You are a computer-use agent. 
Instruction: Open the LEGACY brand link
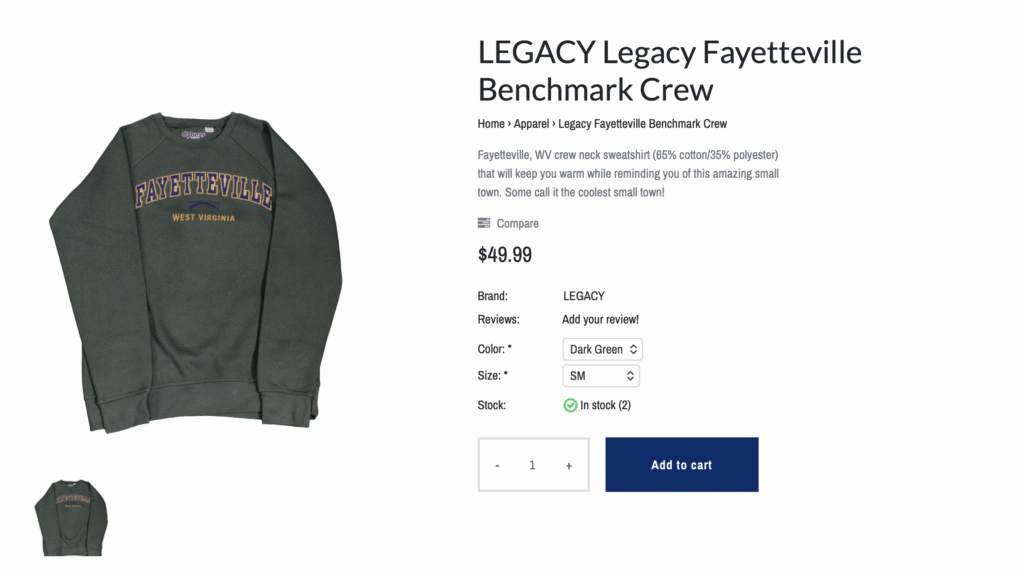(583, 296)
